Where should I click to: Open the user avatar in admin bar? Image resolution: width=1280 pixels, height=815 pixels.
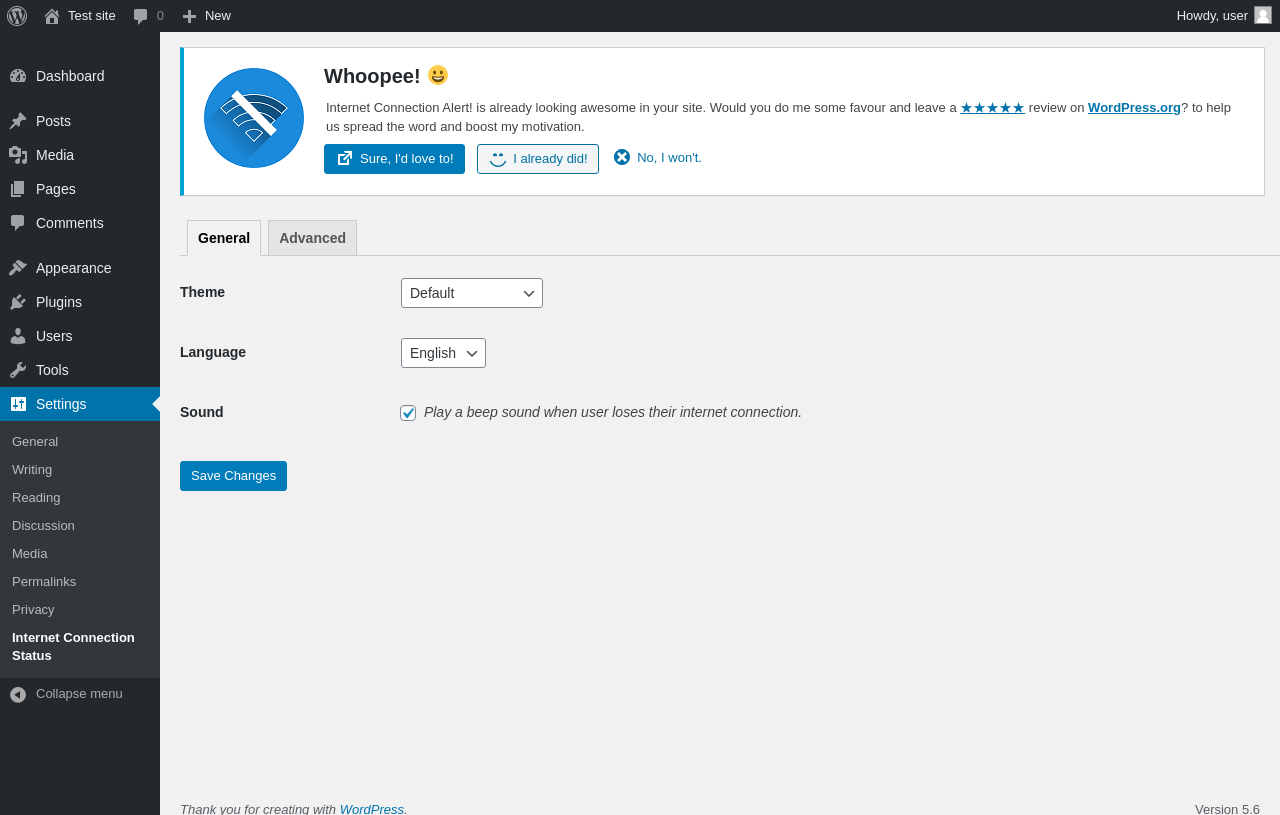[1263, 15]
